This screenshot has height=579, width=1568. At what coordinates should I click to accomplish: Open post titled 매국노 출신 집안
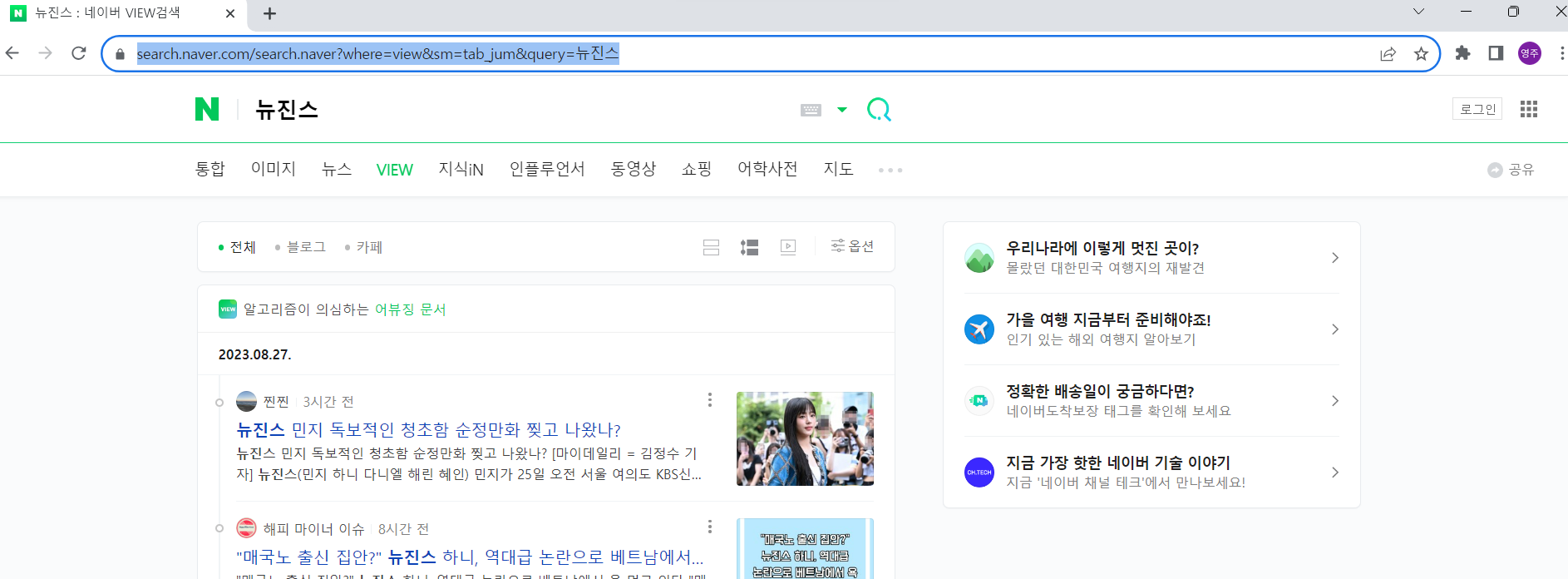[470, 557]
